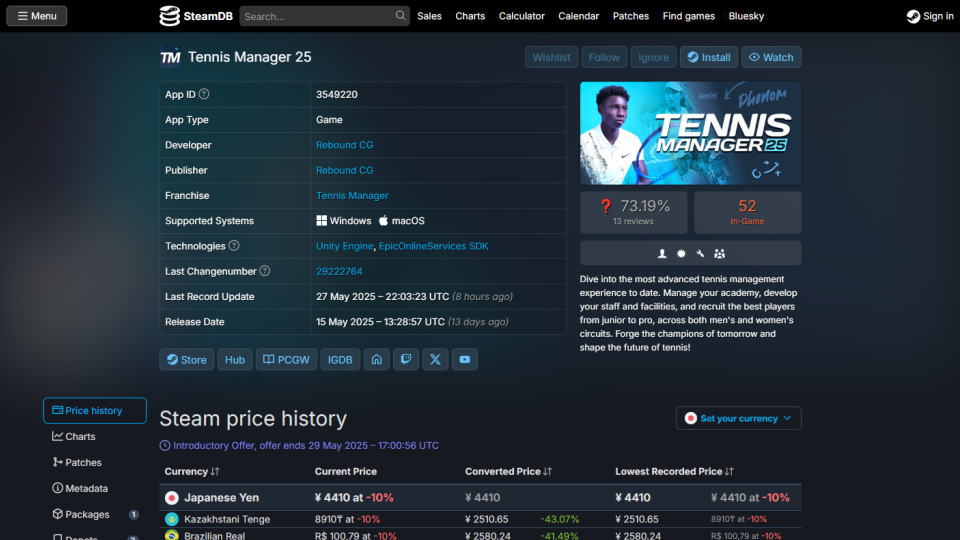960x540 pixels.
Task: Click the Tennis Manager 25 cover image
Action: [691, 133]
